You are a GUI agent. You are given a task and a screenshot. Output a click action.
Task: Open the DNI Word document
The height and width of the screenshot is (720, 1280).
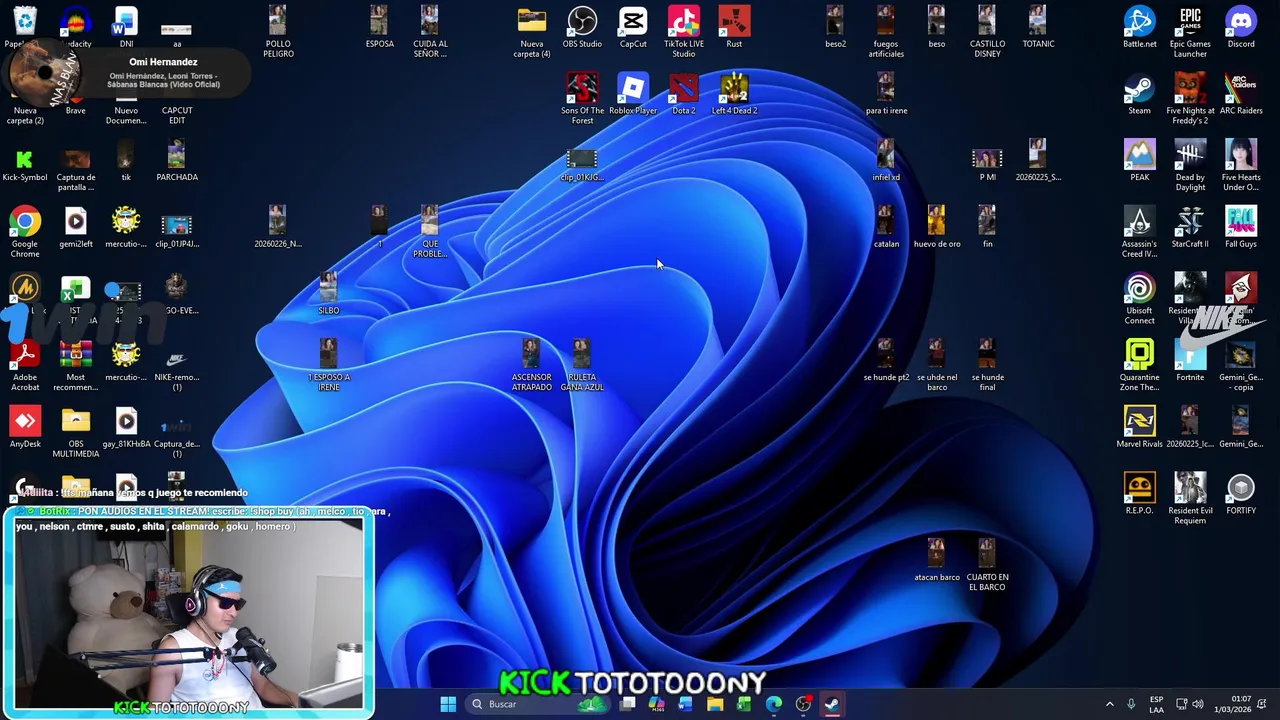pyautogui.click(x=126, y=28)
